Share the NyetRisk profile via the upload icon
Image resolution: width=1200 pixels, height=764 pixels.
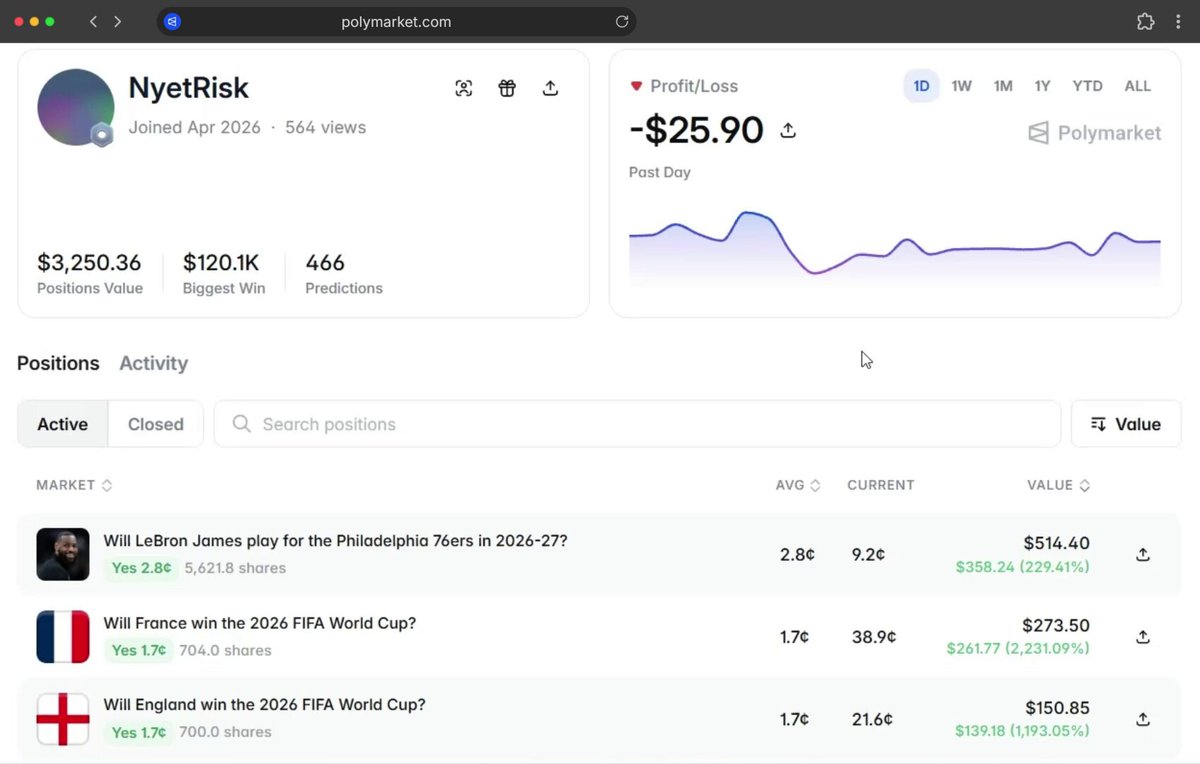550,88
